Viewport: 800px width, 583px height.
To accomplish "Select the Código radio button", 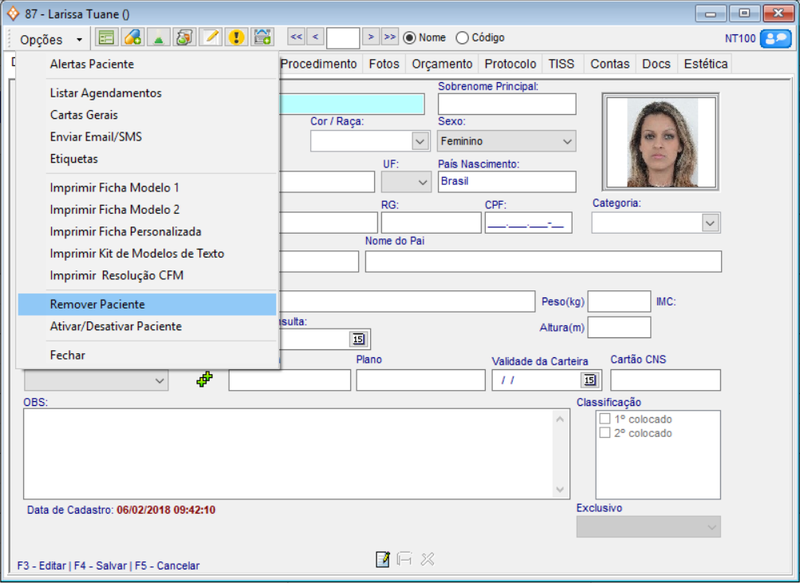I will 462,38.
